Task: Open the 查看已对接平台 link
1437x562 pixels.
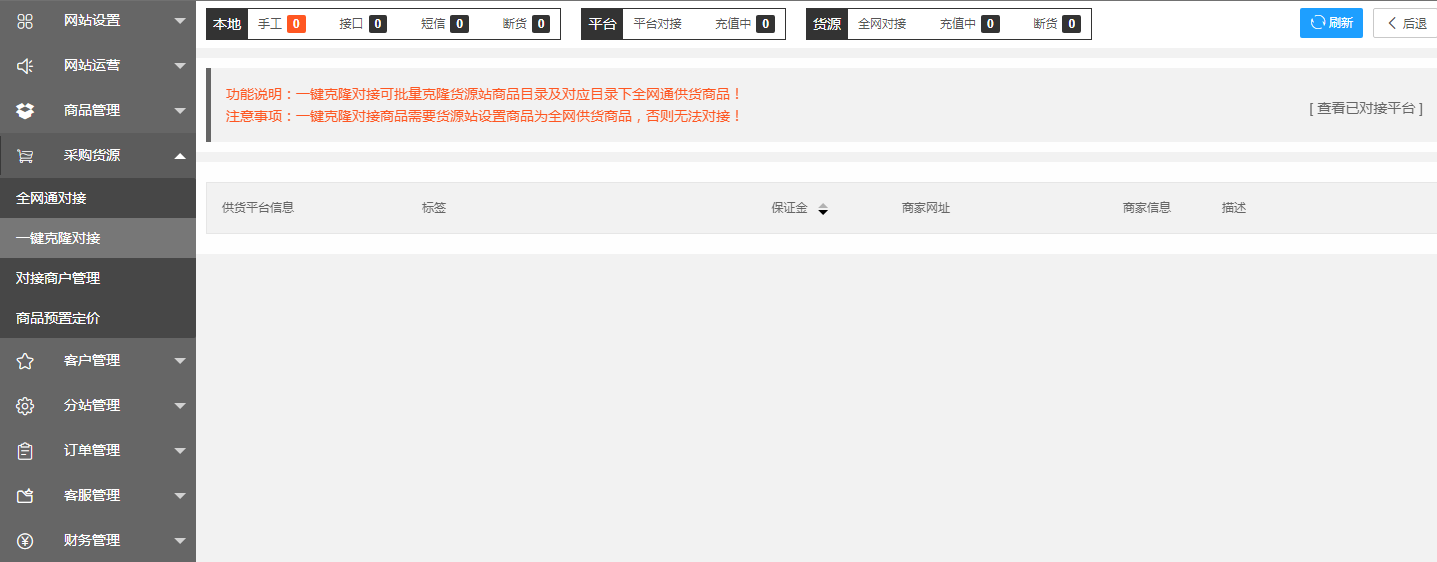Action: 1365,108
